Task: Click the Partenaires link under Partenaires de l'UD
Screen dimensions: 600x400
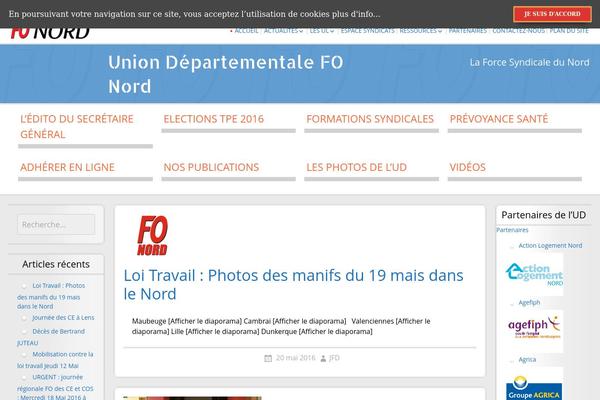Action: pos(512,230)
